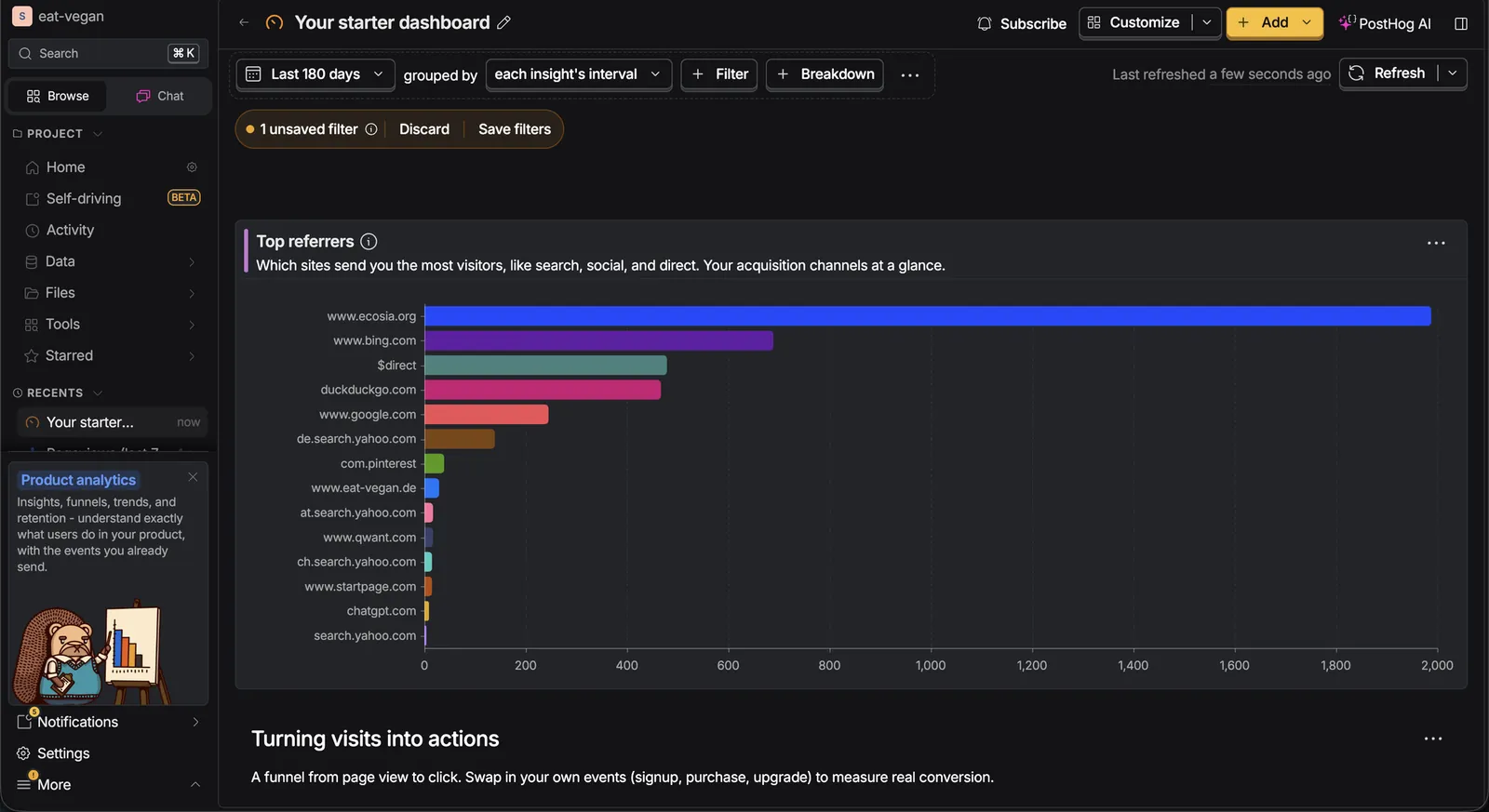Click the info icon beside unsaved filter

pyautogui.click(x=371, y=129)
